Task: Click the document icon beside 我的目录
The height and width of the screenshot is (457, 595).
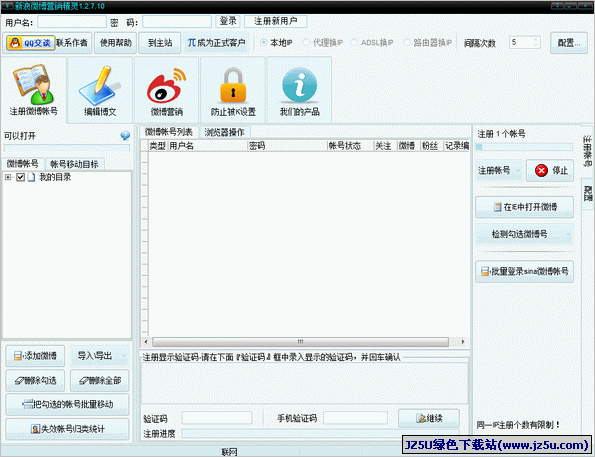Action: (x=31, y=177)
